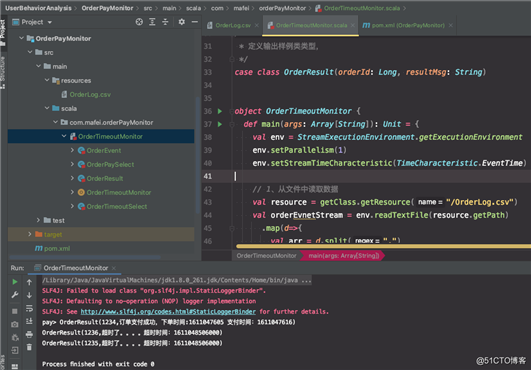Click the locate/select opened file target icon
Image resolution: width=531 pixels, height=370 pixels.
coord(139,22)
